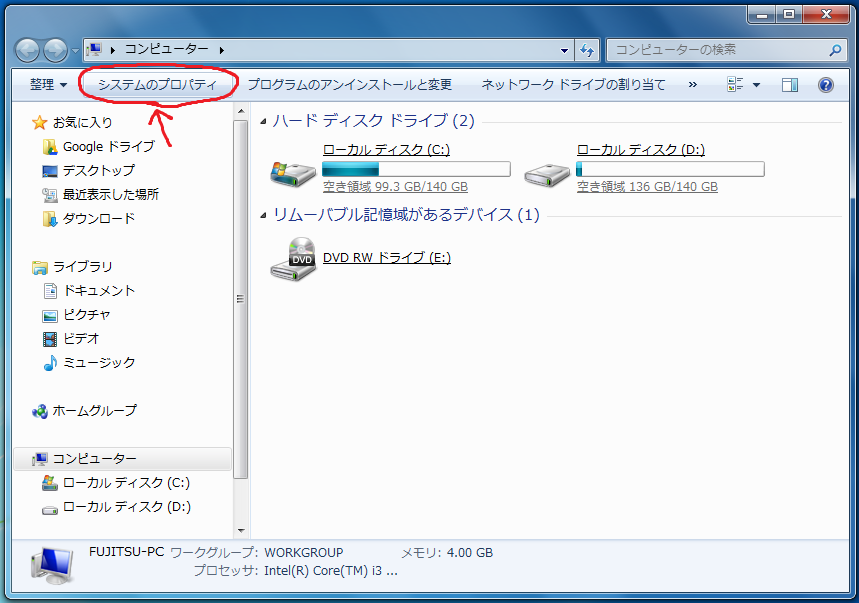Click the ホームグループ spheres icon

coord(39,411)
